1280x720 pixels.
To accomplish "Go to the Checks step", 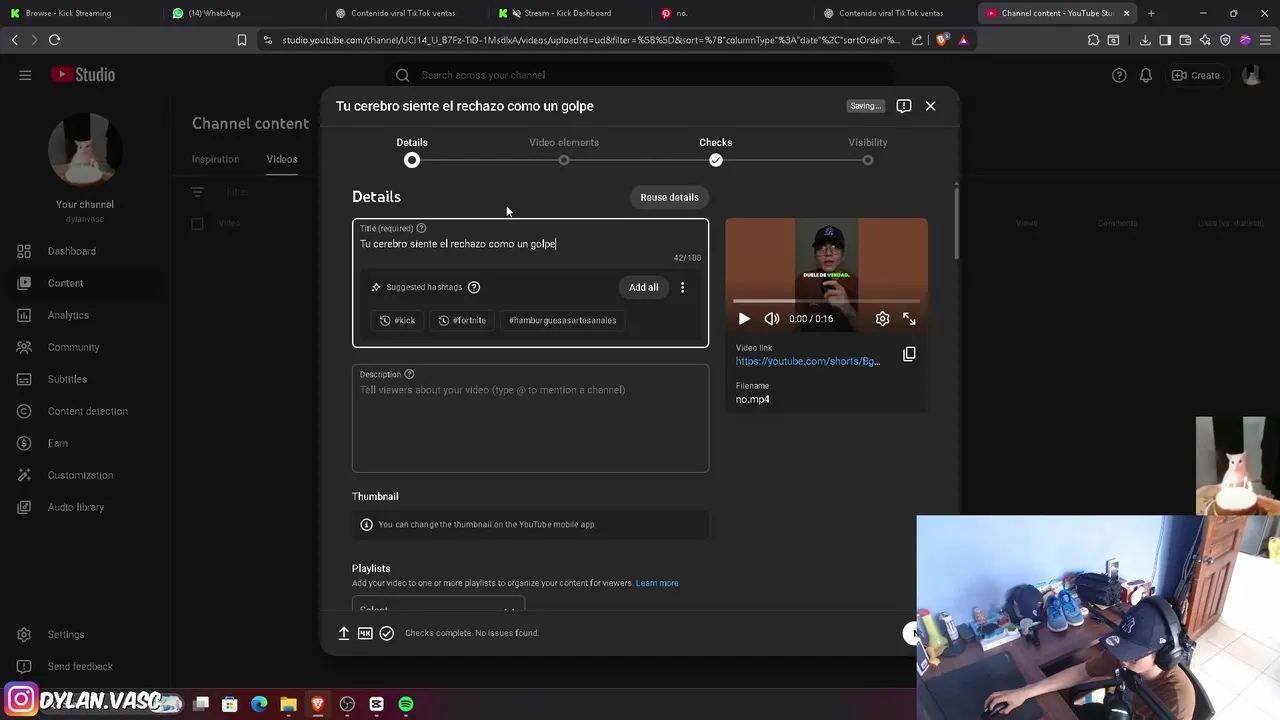I will coord(716,151).
